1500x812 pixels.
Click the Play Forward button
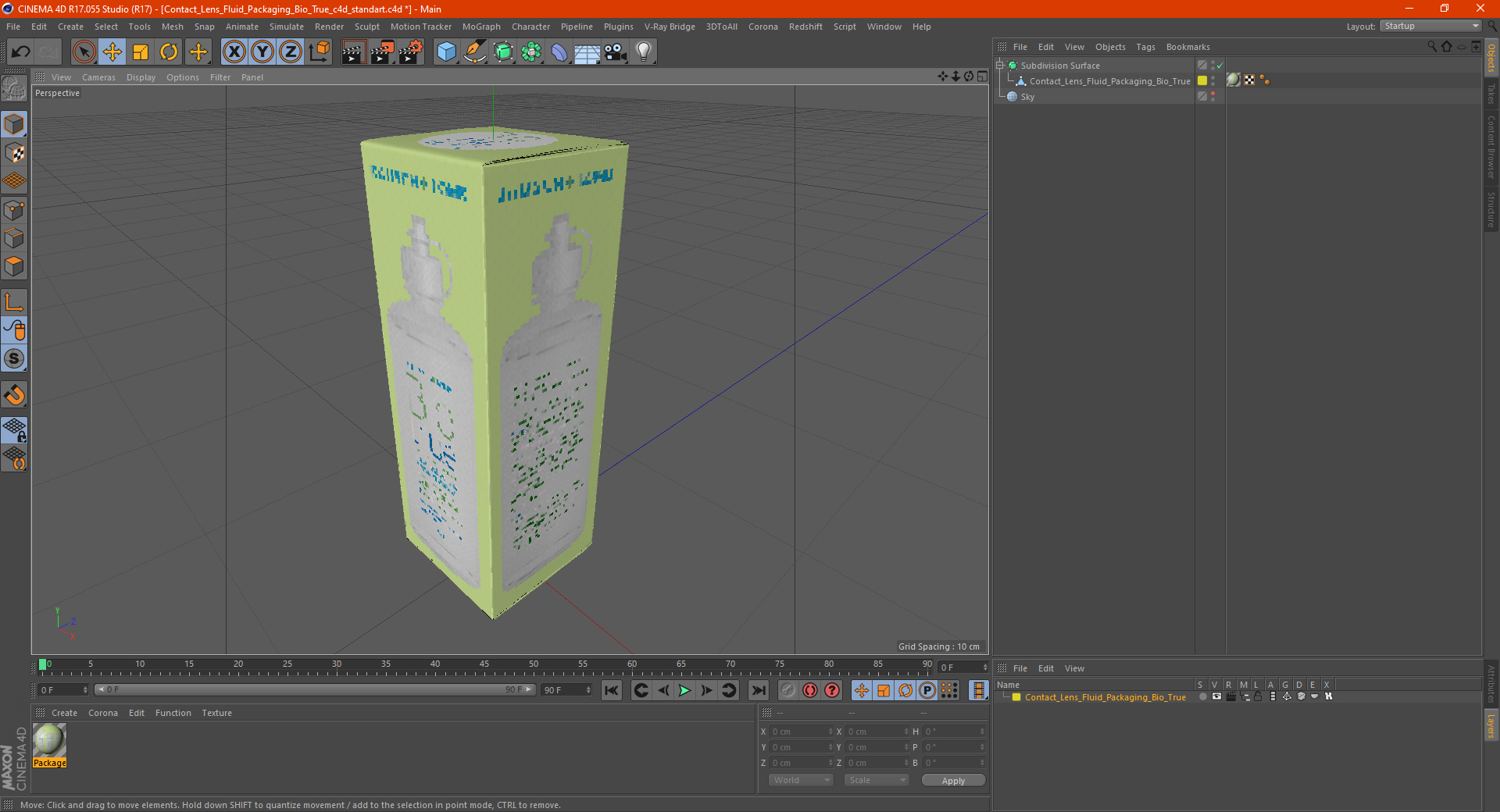click(684, 690)
